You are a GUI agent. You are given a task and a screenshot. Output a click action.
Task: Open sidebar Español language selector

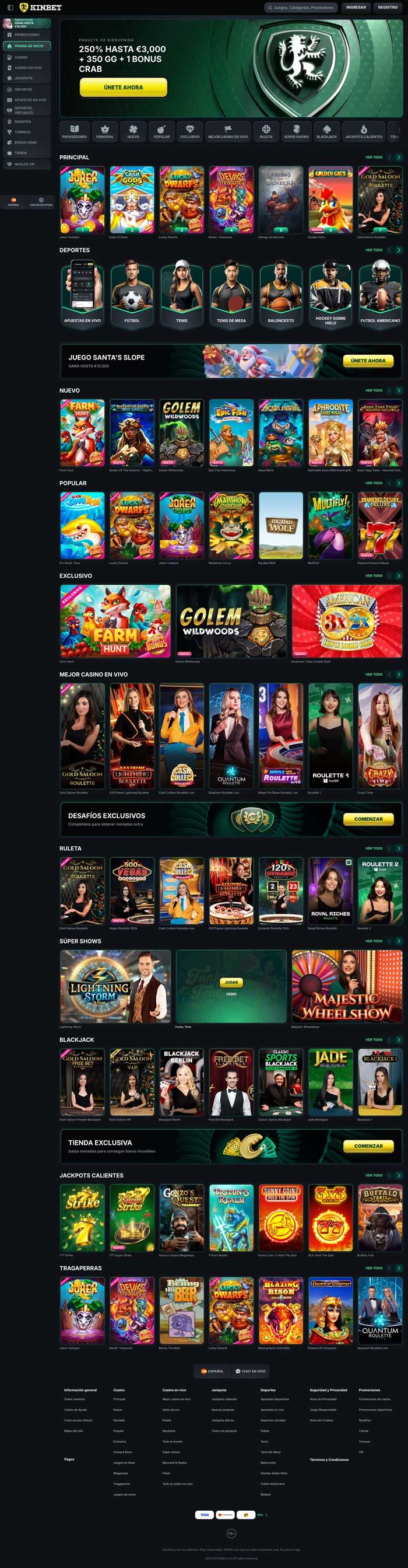point(13,202)
